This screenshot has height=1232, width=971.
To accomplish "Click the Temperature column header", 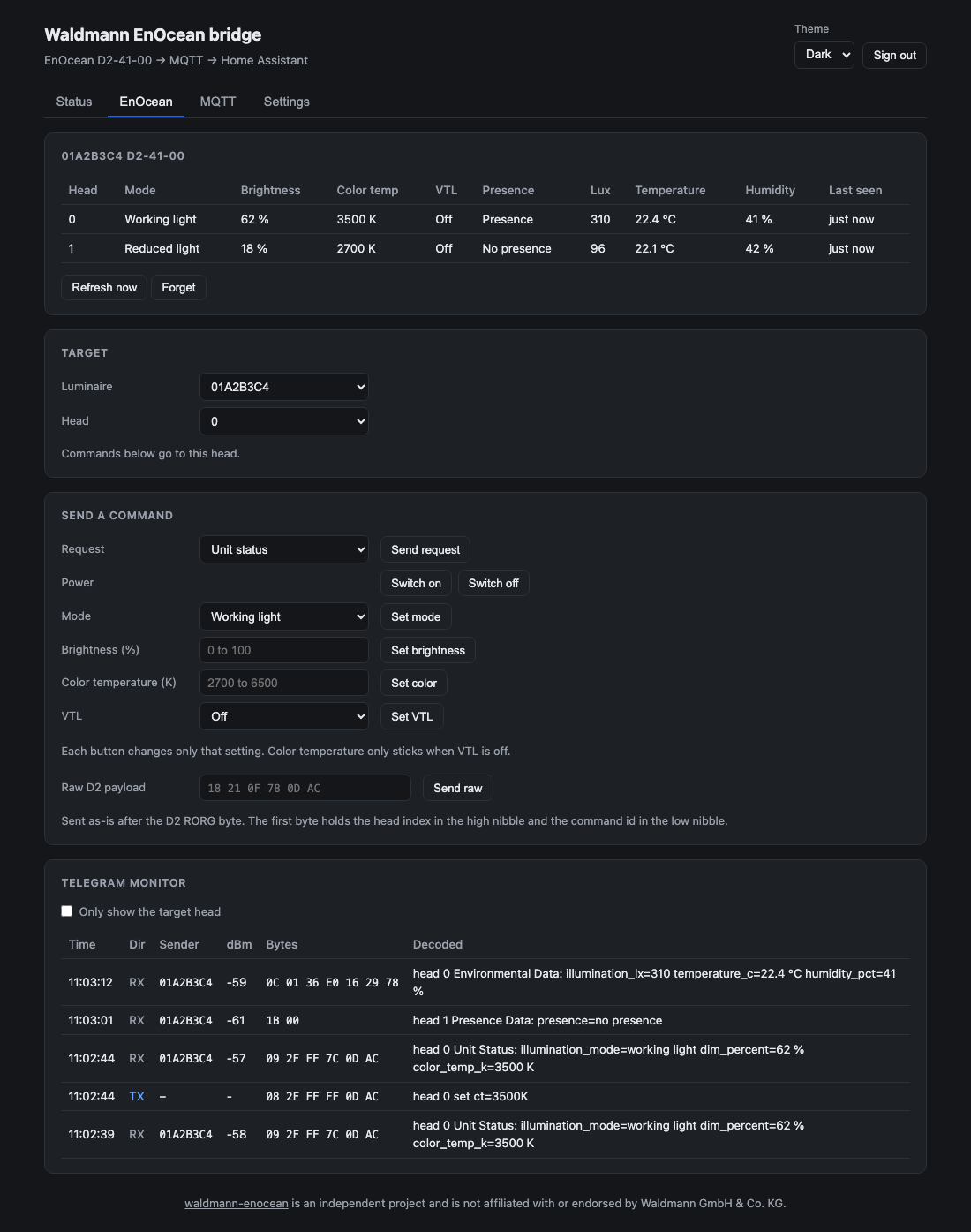I will 670,190.
